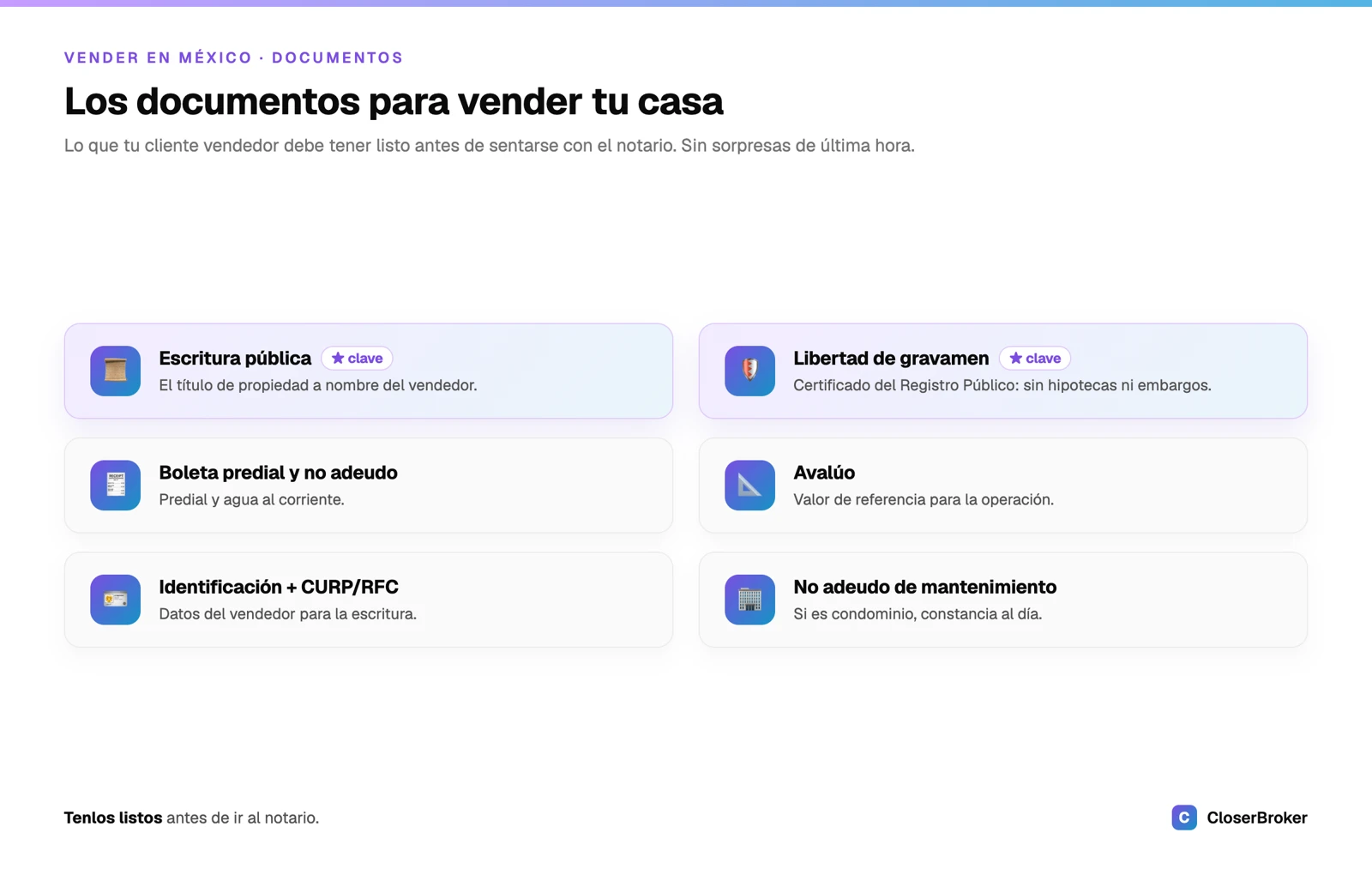Select the Avalúo heading

824,473
